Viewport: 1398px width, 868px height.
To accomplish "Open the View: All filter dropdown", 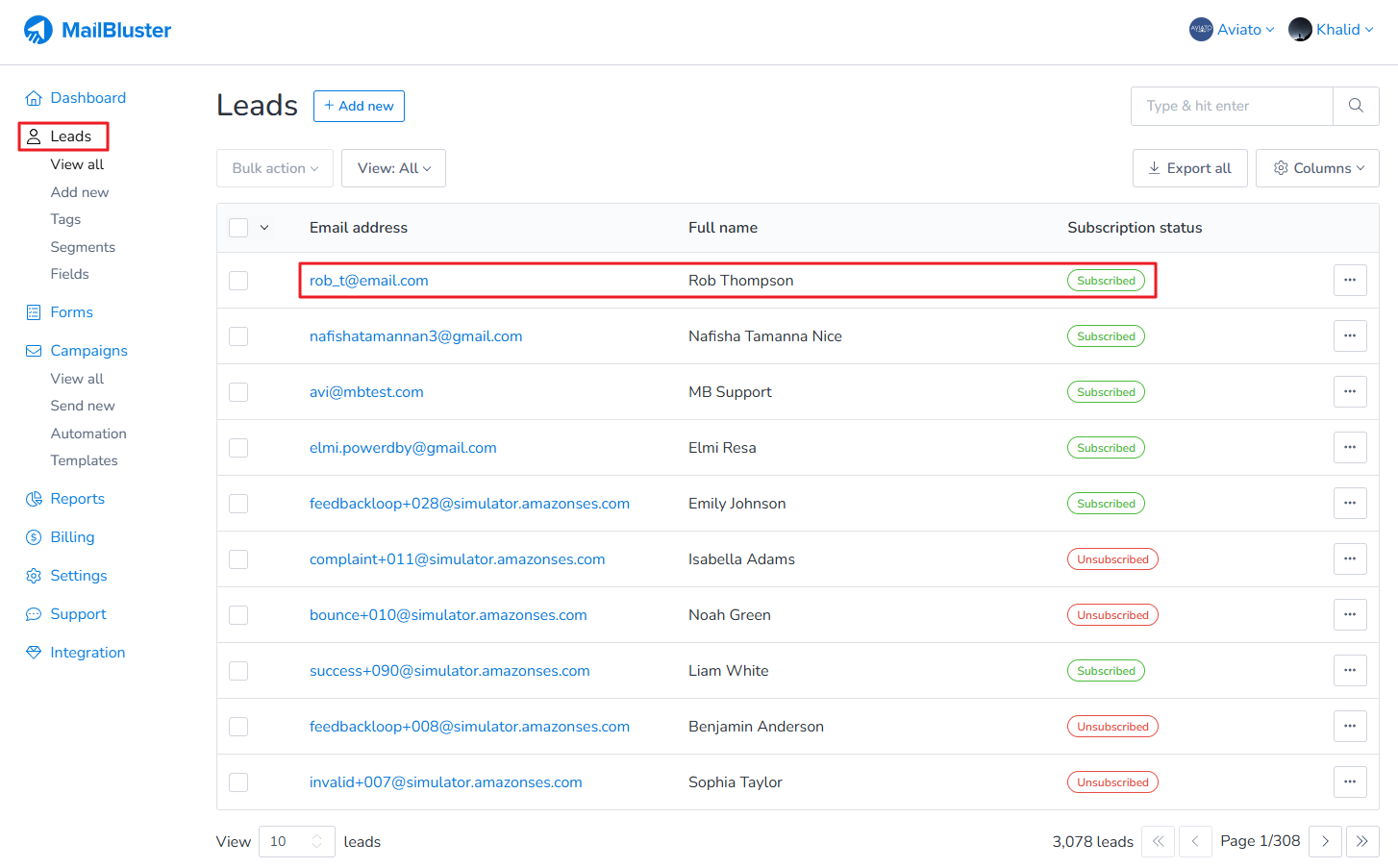I will coord(393,168).
